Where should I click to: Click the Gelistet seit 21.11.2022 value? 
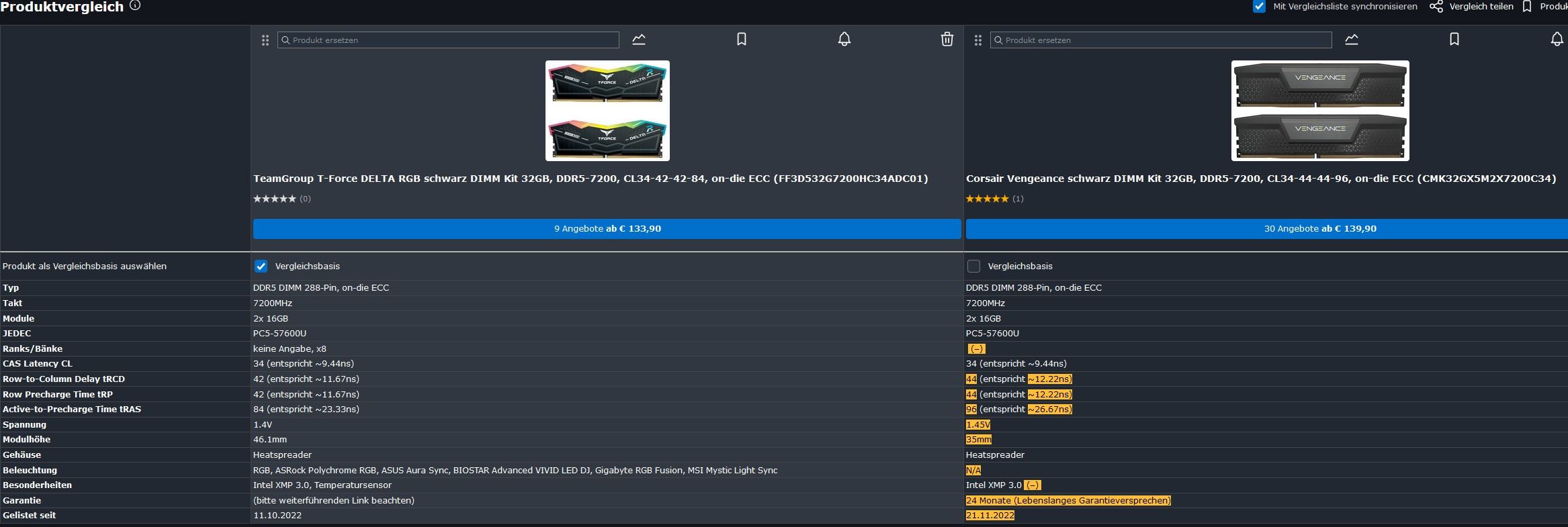tap(990, 516)
